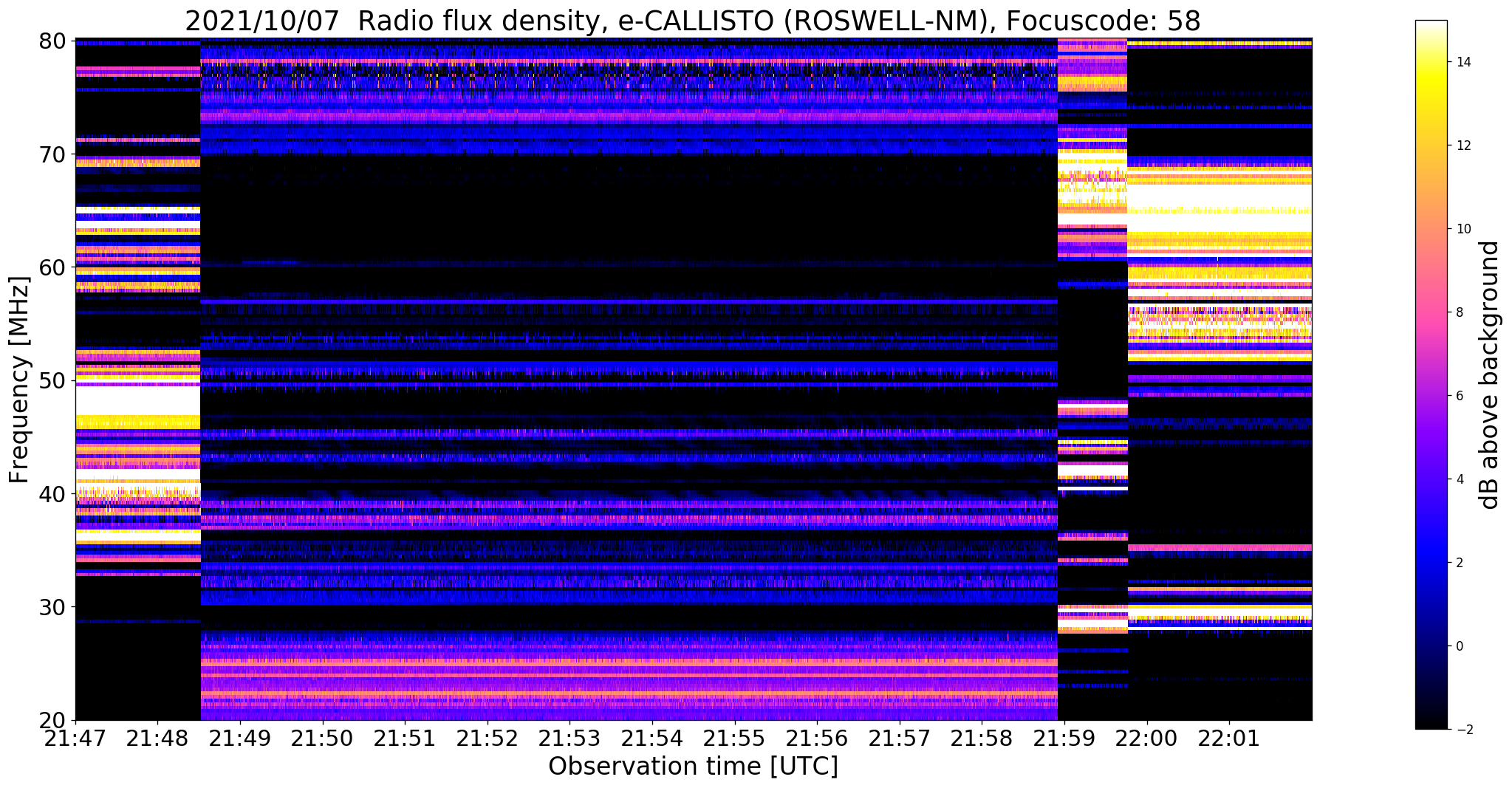The width and height of the screenshot is (1512, 788).
Task: Click the colorbar gradient strip
Action: [1431, 374]
